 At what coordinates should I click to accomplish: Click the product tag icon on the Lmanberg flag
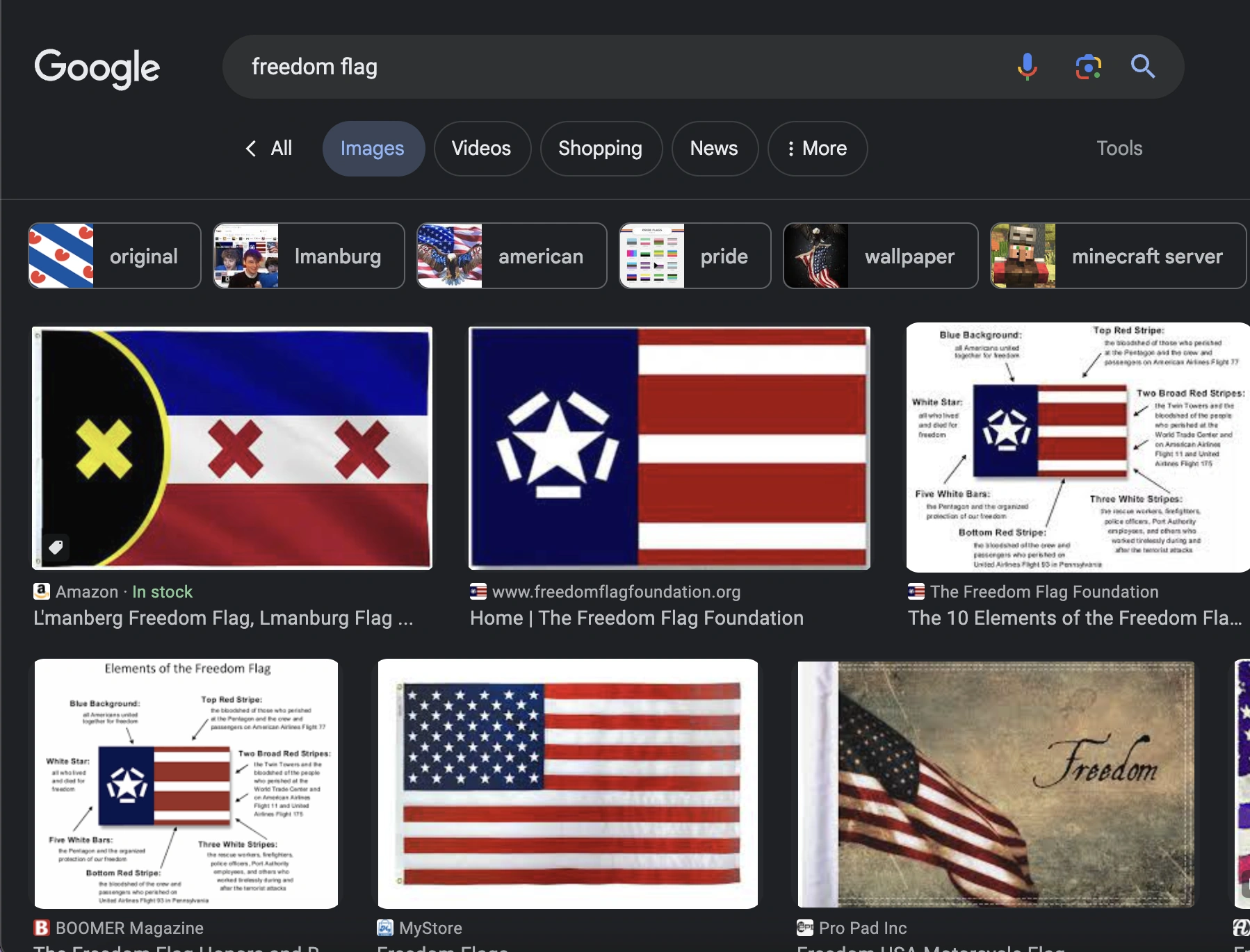click(x=56, y=547)
